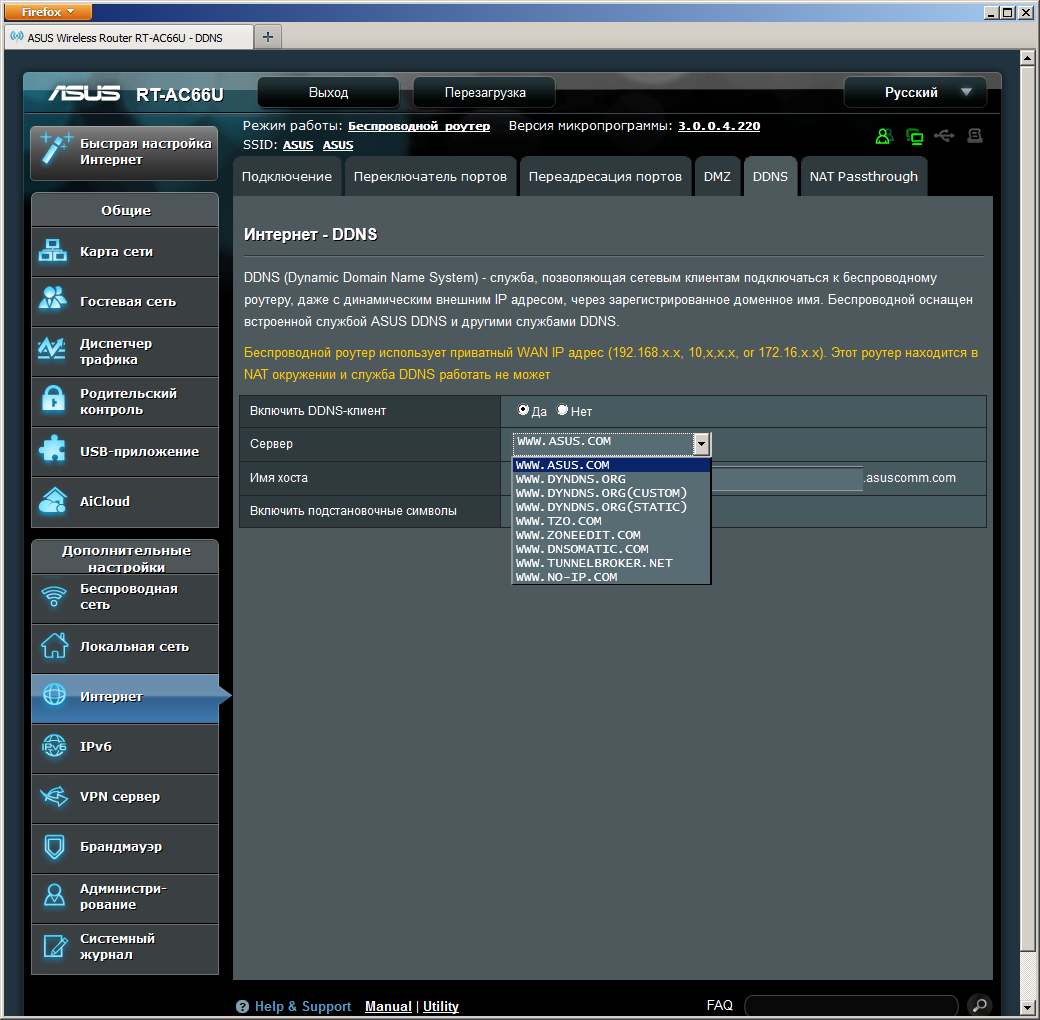Click the Parental Control lock icon
The width and height of the screenshot is (1040, 1020).
[x=52, y=401]
